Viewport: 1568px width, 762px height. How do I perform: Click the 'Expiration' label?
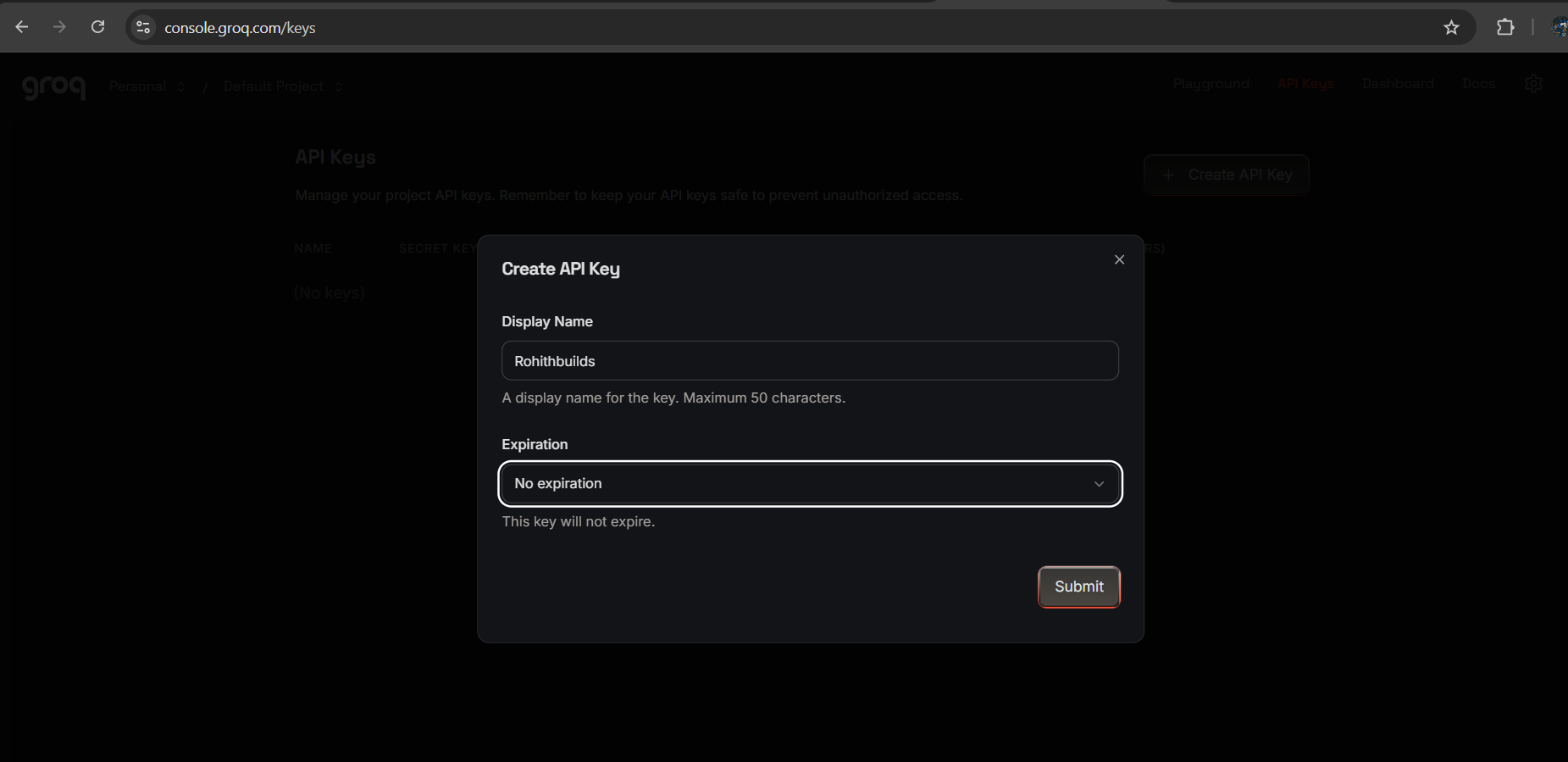click(535, 444)
